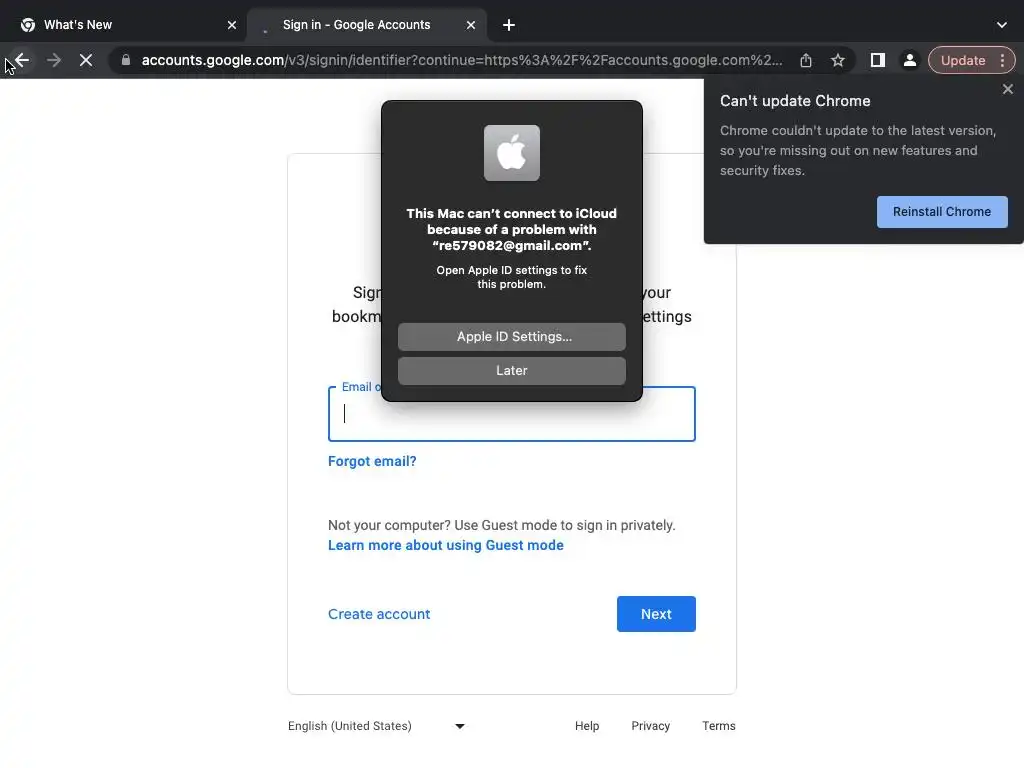
Task: Close the Sign in - Google Accounts tab
Action: tap(471, 25)
